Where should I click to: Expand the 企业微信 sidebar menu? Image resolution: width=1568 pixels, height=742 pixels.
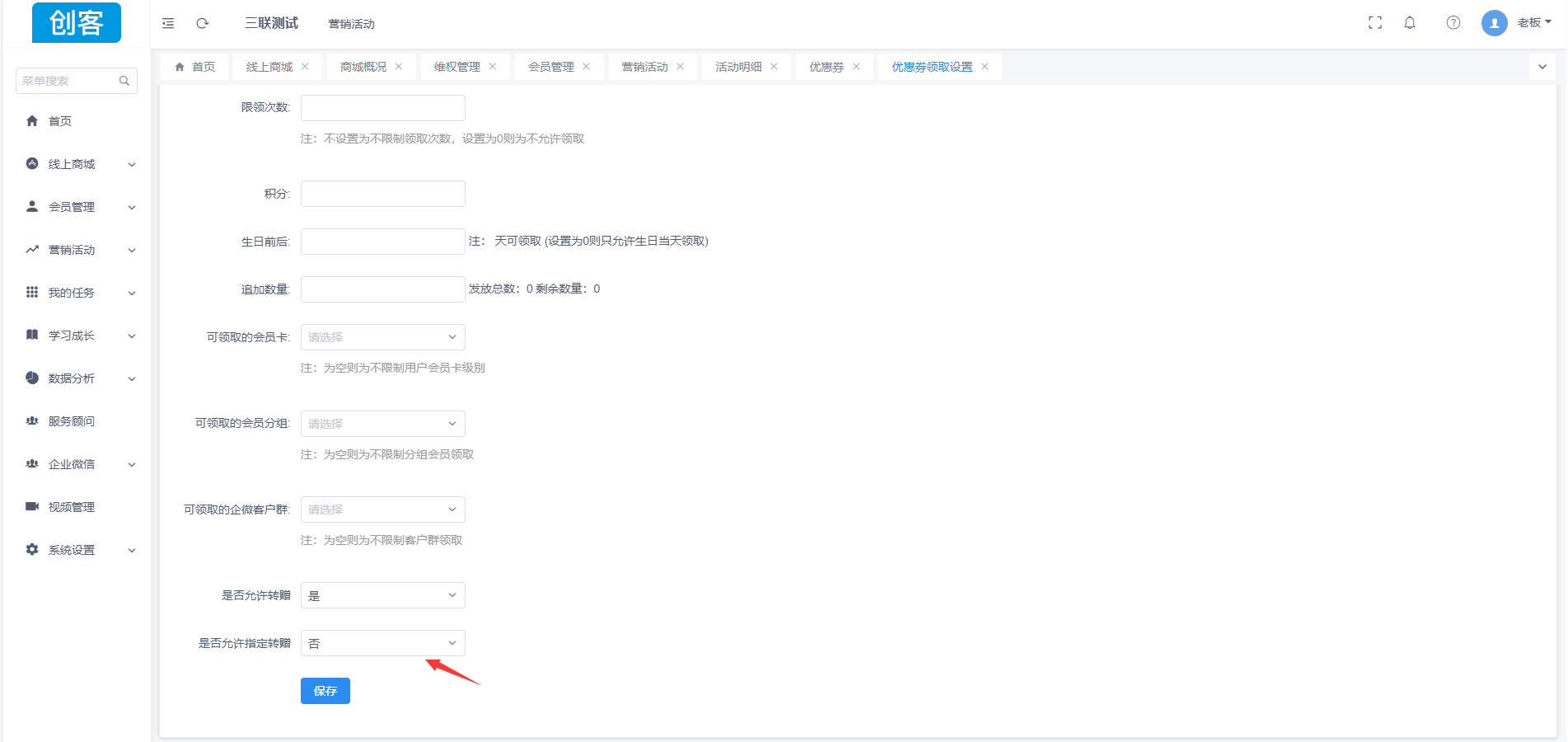click(x=132, y=465)
